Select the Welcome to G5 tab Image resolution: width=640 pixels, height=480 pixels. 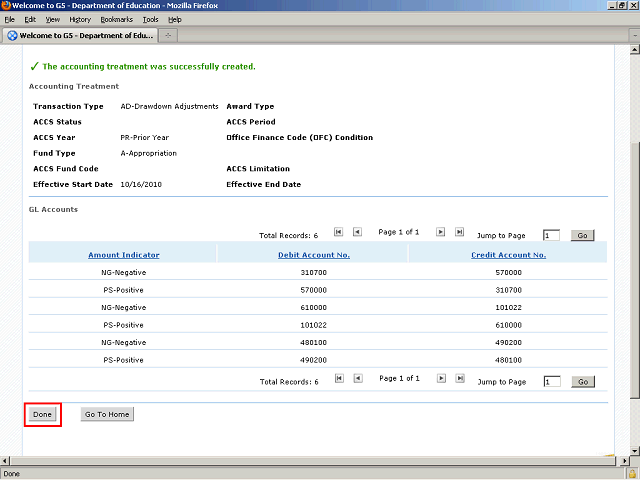coord(80,36)
